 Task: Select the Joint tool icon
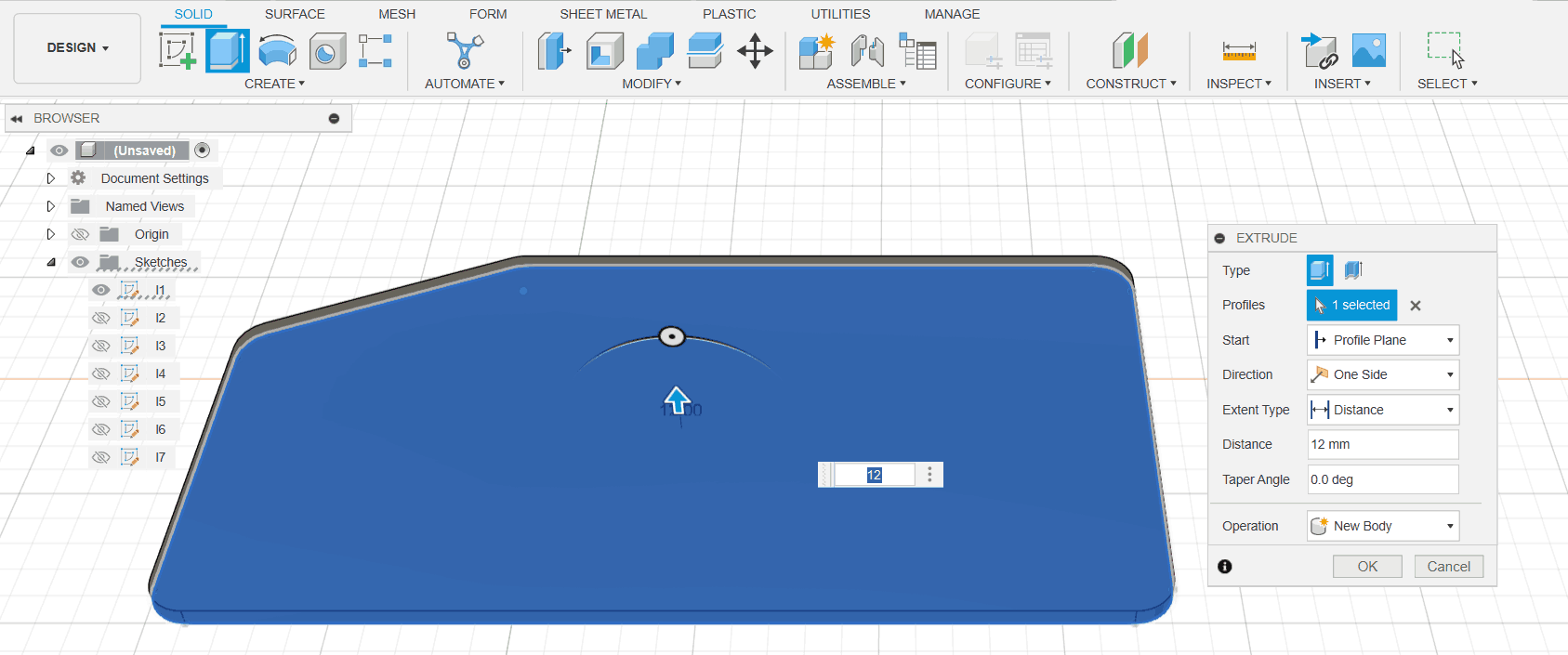867,51
